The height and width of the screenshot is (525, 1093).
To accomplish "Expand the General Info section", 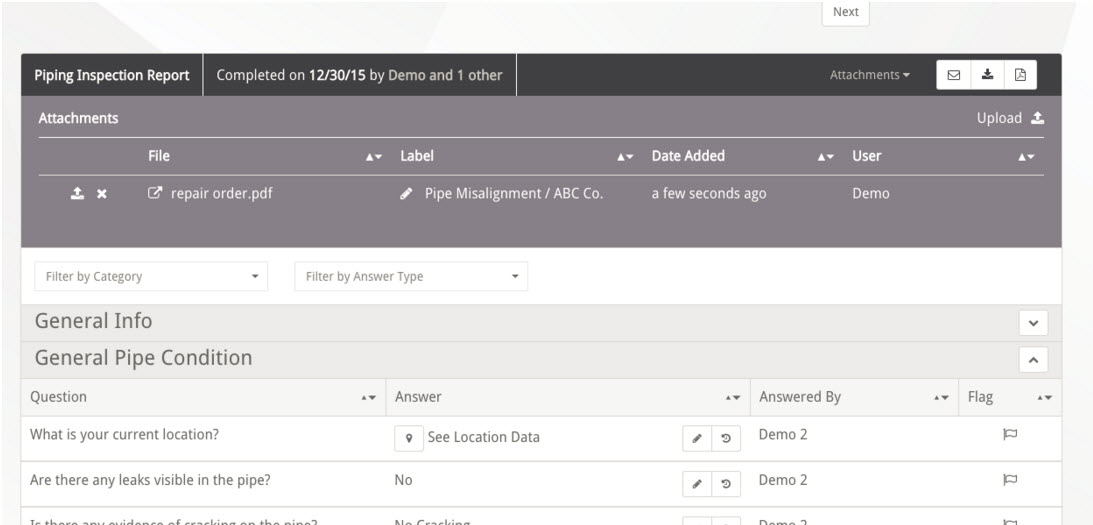I will tap(1033, 323).
